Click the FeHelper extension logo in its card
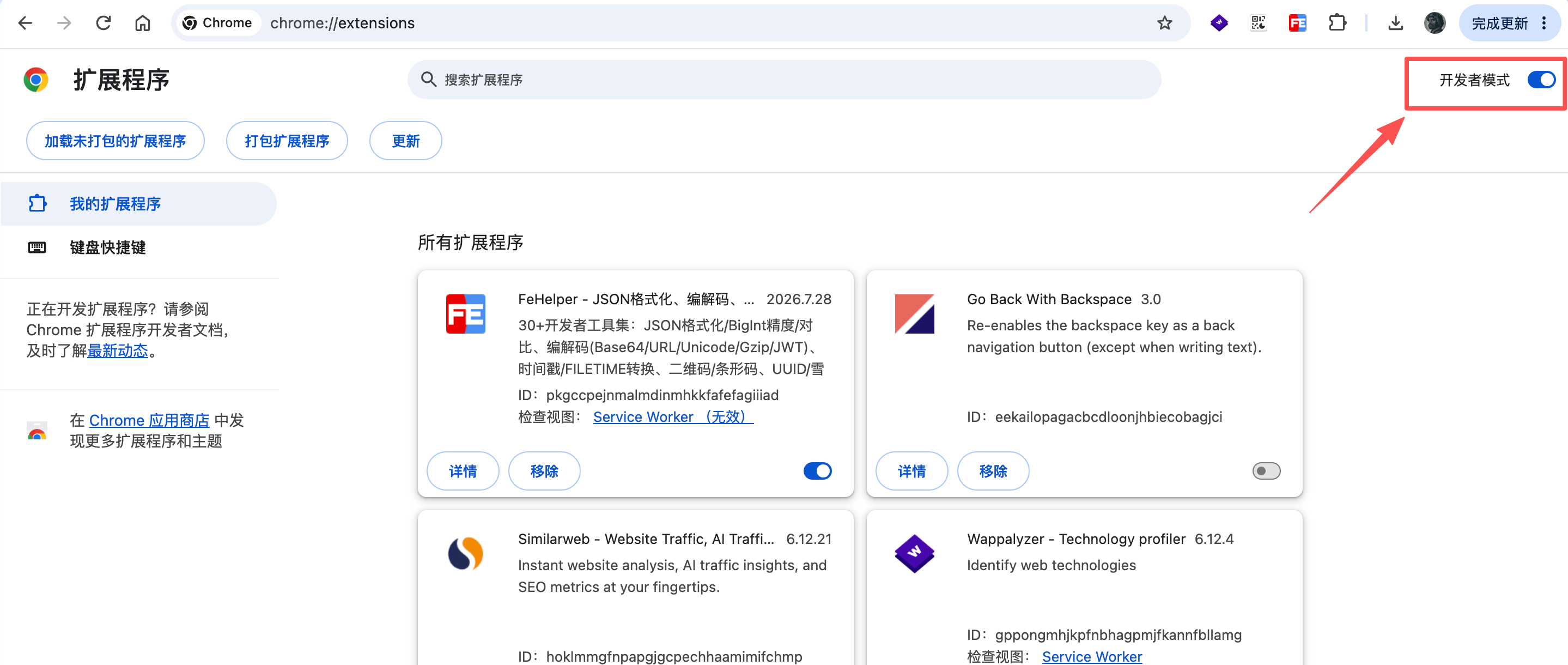Image resolution: width=1568 pixels, height=665 pixels. coord(466,313)
